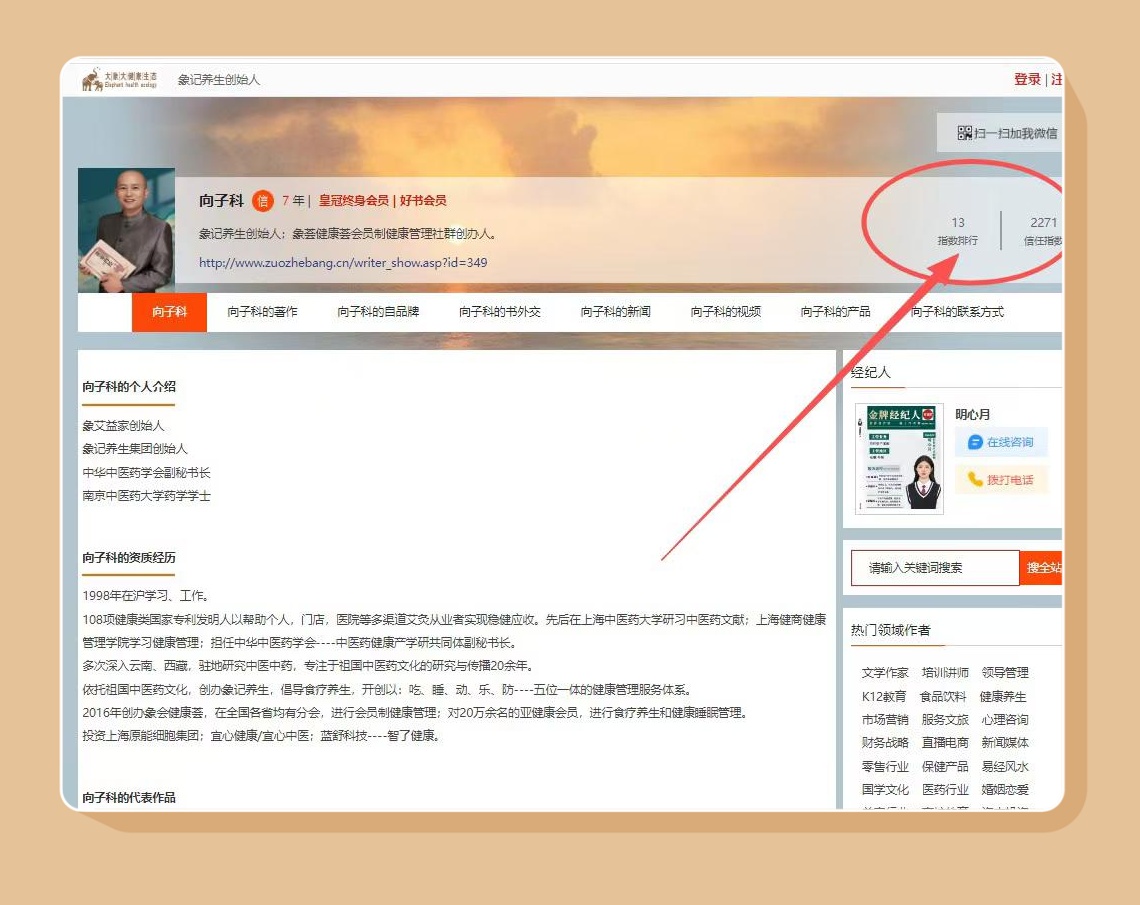Click the 拨打电话 phone button
This screenshot has width=1140, height=905.
pyautogui.click(x=1000, y=479)
